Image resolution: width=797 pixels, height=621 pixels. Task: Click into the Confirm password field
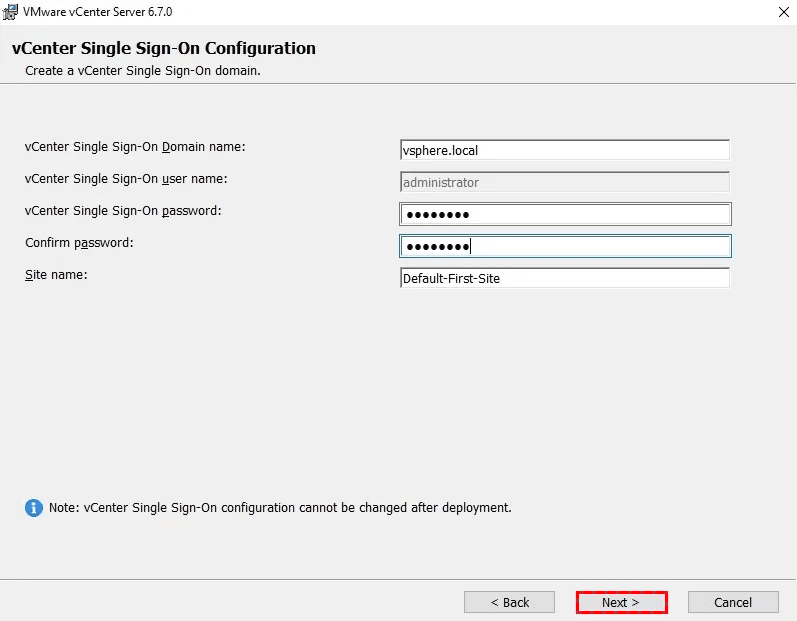click(564, 246)
